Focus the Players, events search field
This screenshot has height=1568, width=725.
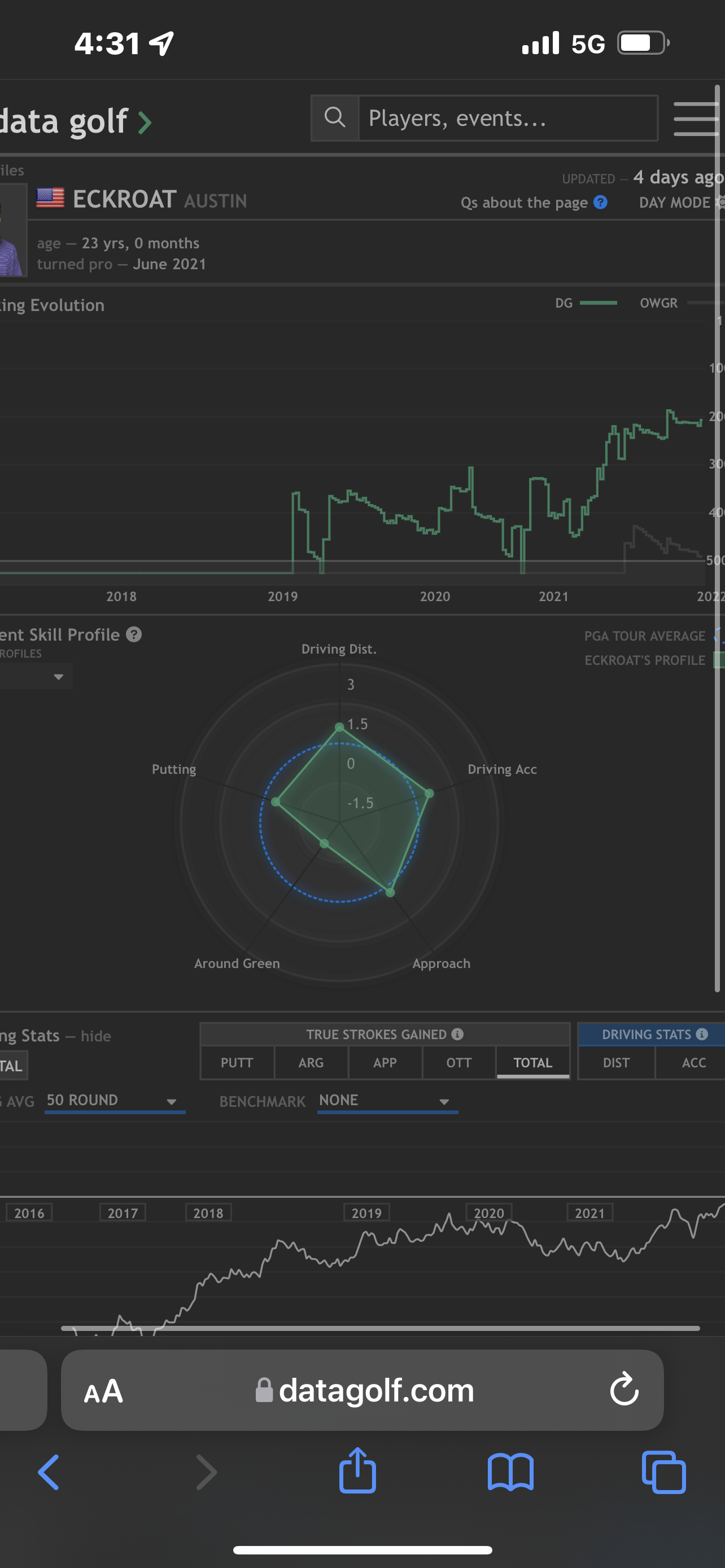coord(508,118)
